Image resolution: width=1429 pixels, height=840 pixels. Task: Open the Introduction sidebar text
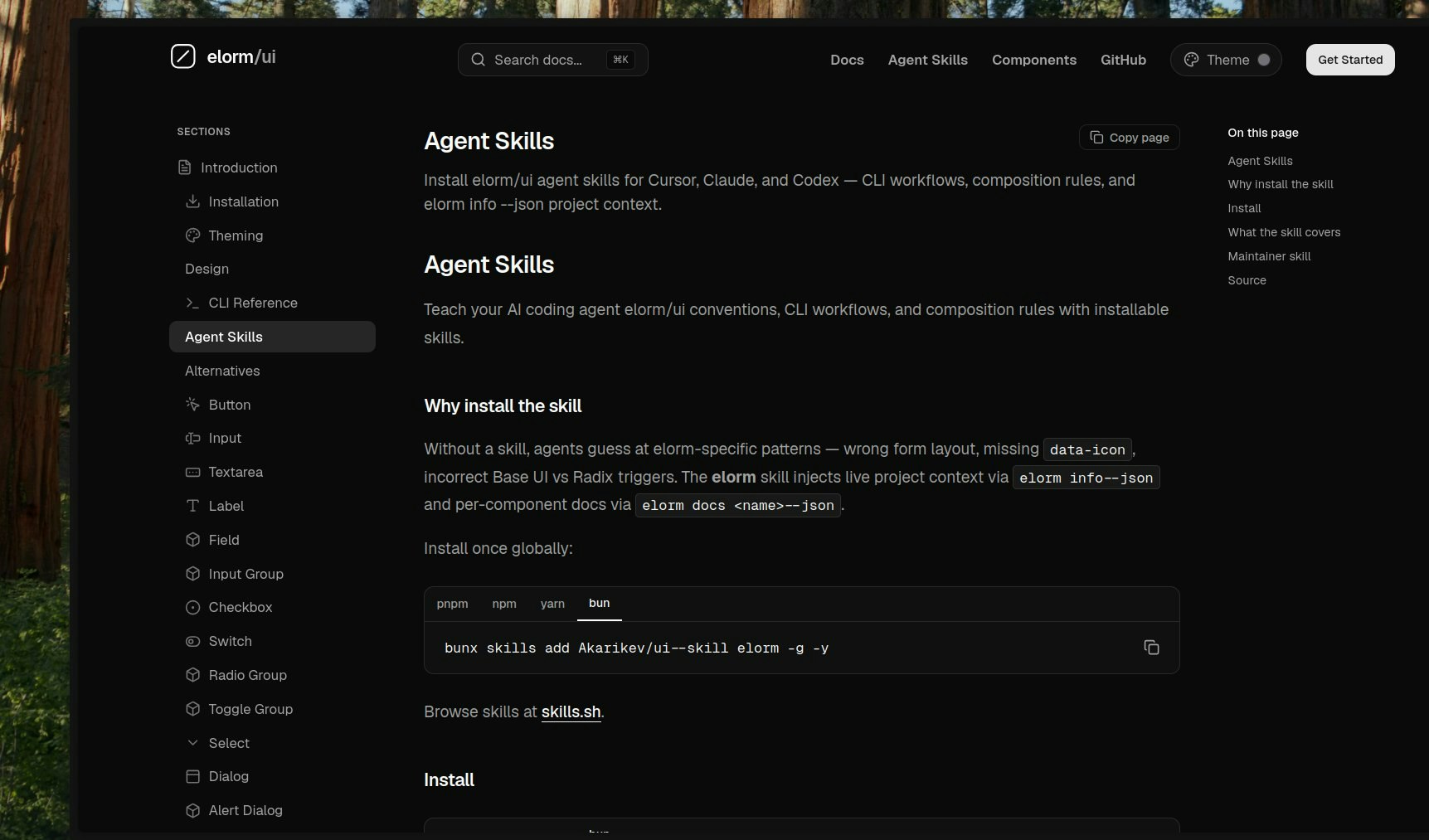click(x=239, y=168)
